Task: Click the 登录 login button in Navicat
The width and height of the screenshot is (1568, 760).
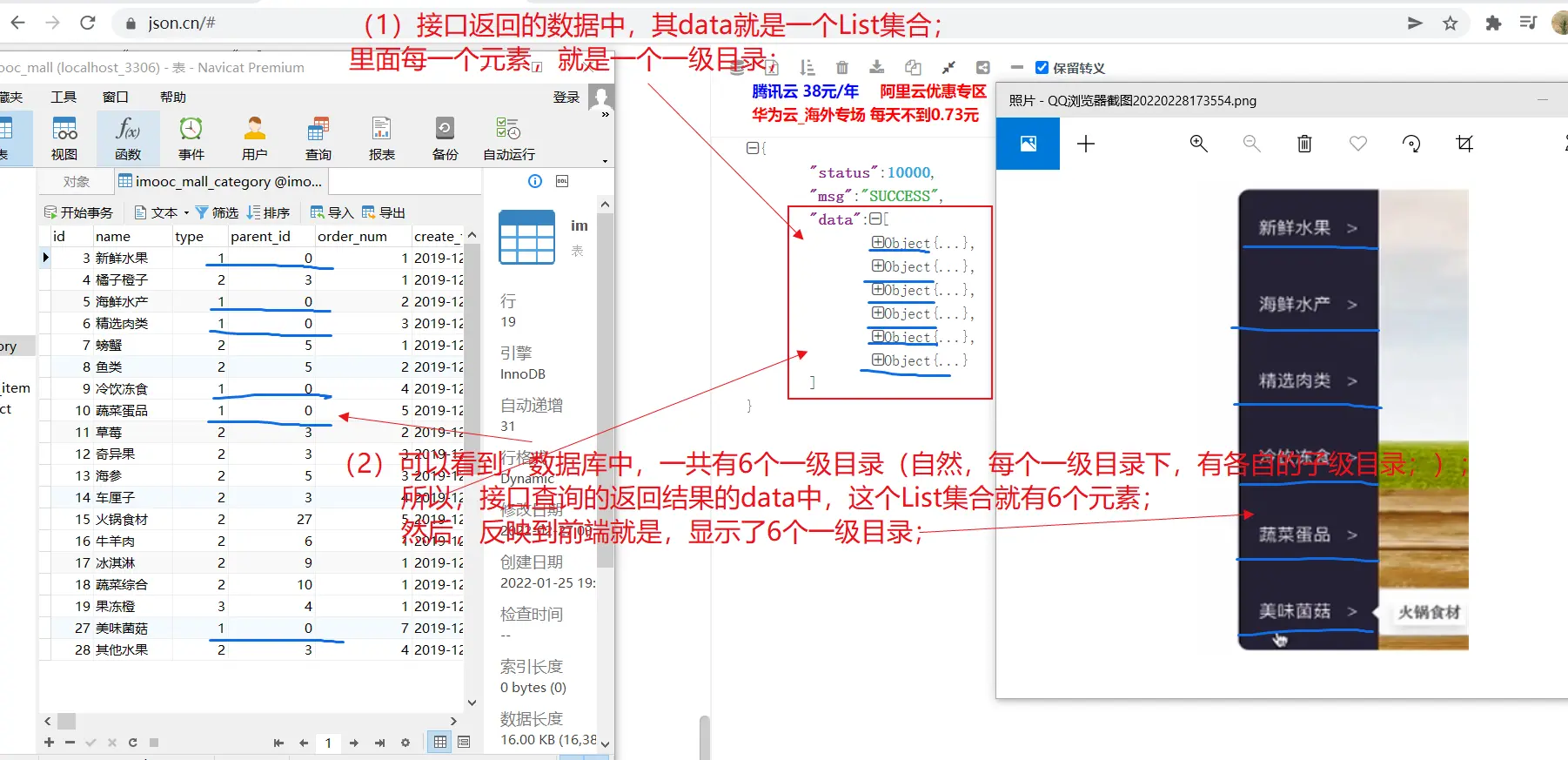Action: tap(566, 97)
